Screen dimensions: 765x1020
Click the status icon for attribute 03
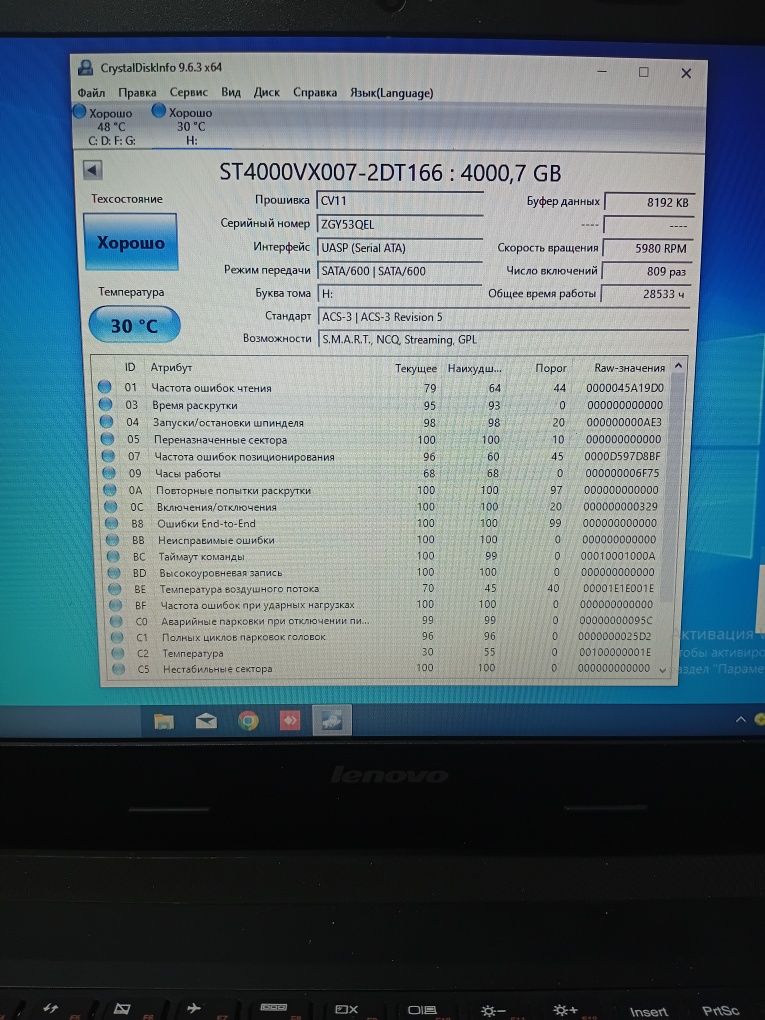105,405
